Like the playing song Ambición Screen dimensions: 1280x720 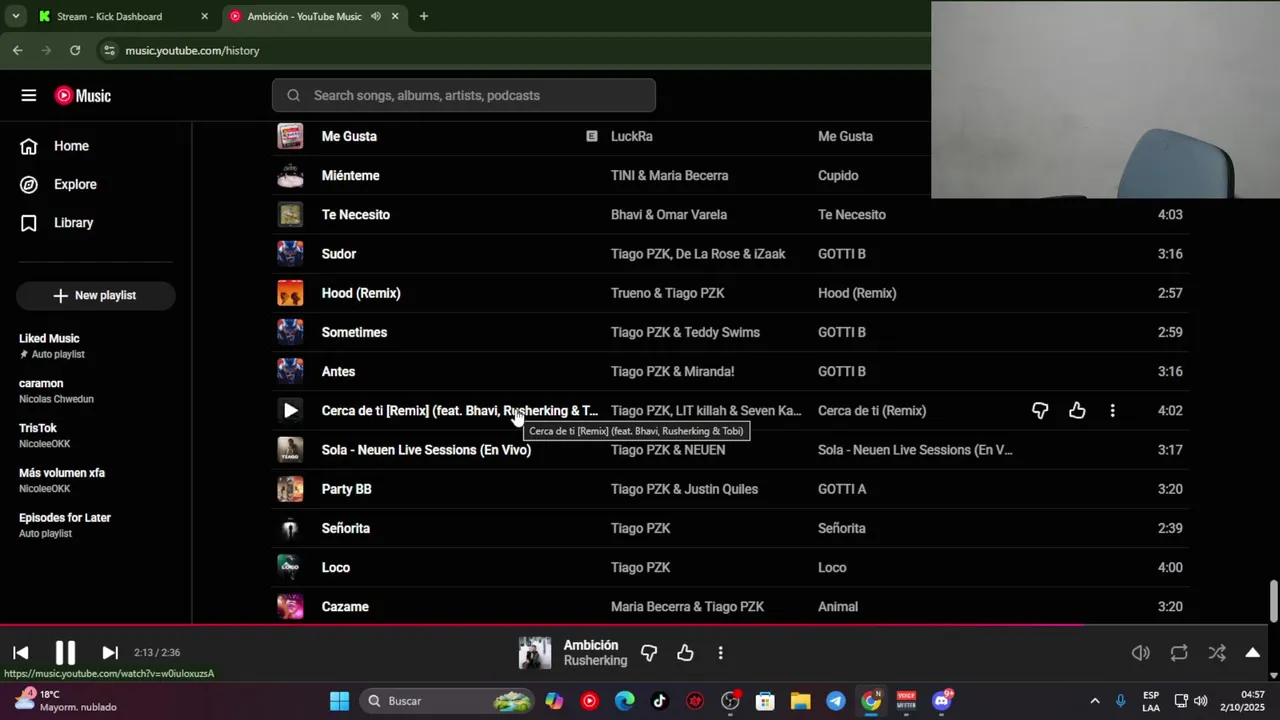[x=685, y=653]
